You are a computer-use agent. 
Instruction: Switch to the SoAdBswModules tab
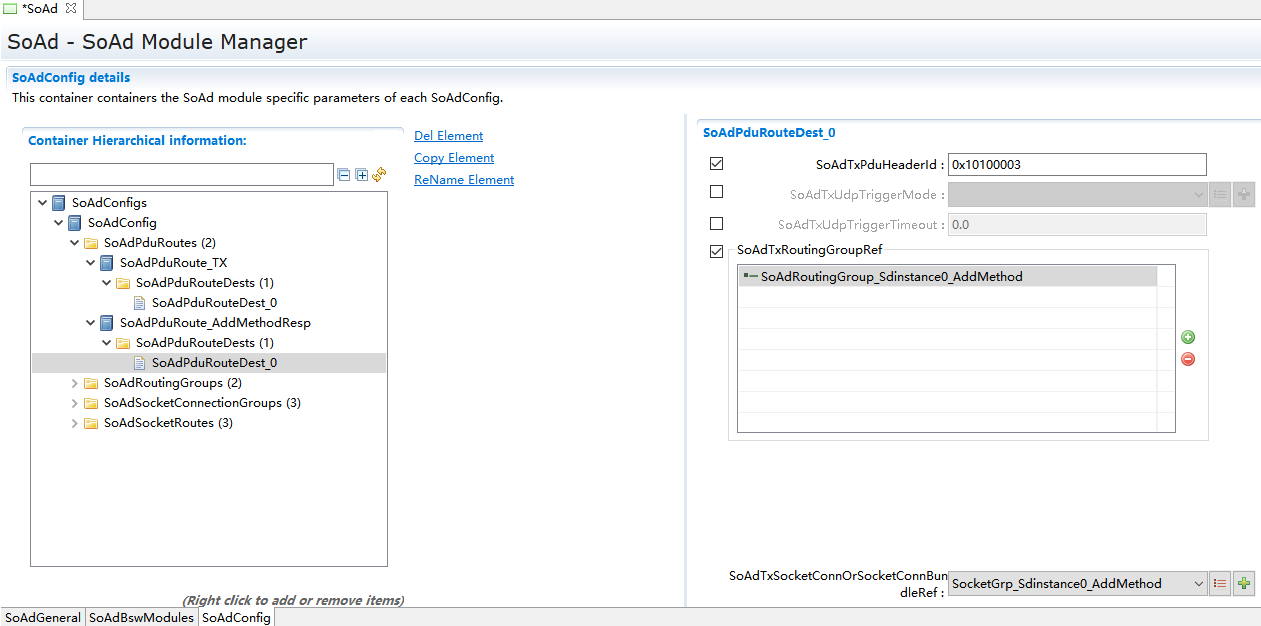tap(141, 618)
